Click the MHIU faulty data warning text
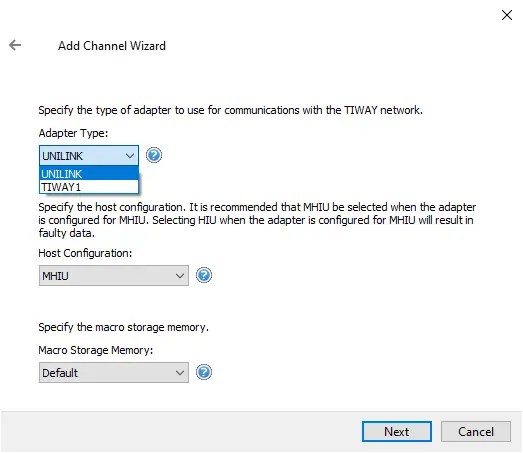Screen dimensions: 523x453 pyautogui.click(x=257, y=220)
